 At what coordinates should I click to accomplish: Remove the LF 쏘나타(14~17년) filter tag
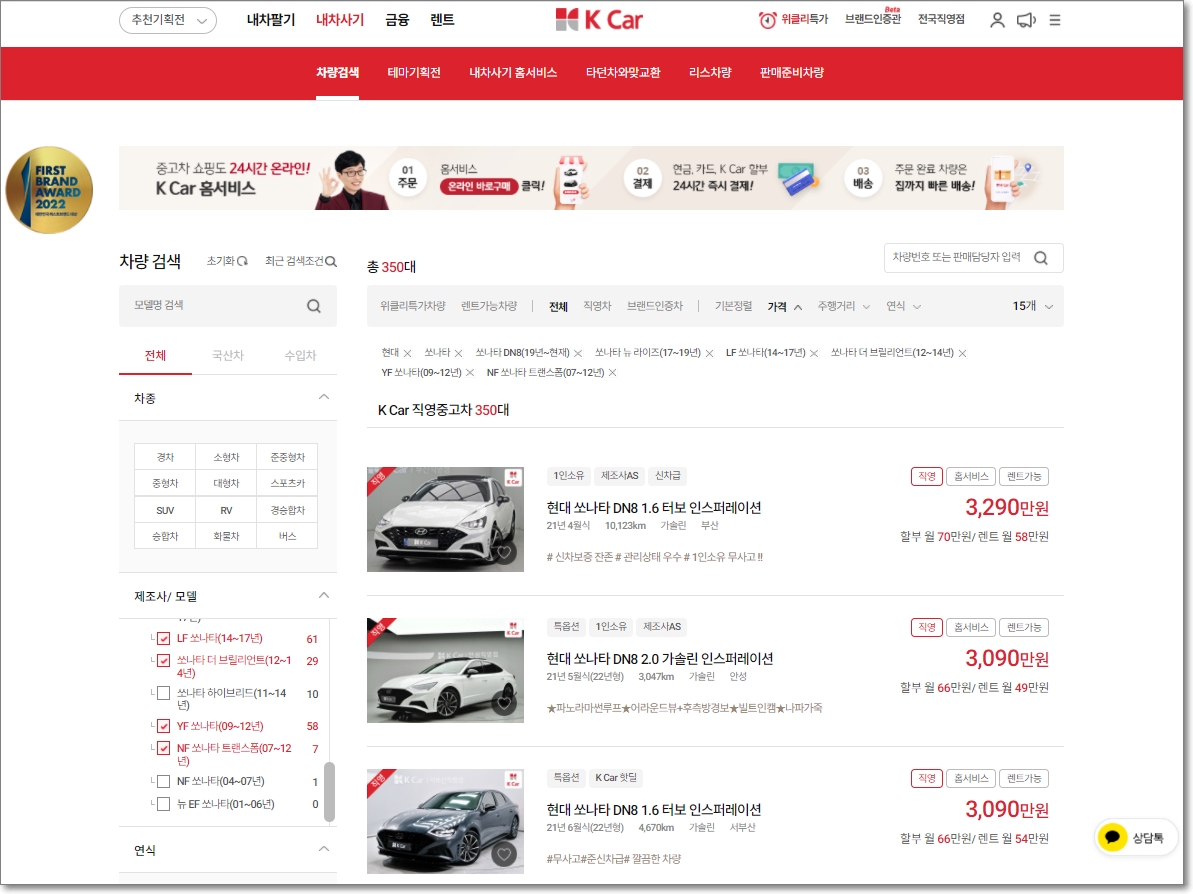[x=813, y=353]
